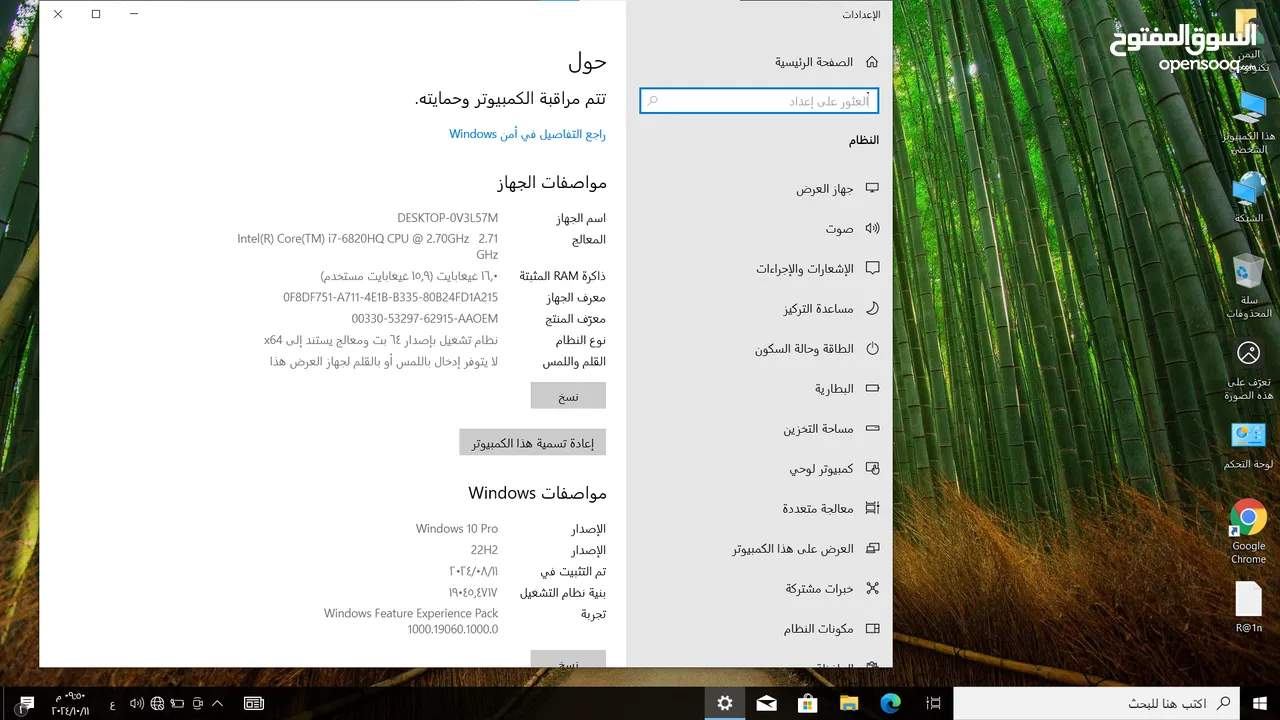Select the Windows 10 Pro edition value
The height and width of the screenshot is (720, 1280).
pyautogui.click(x=456, y=528)
